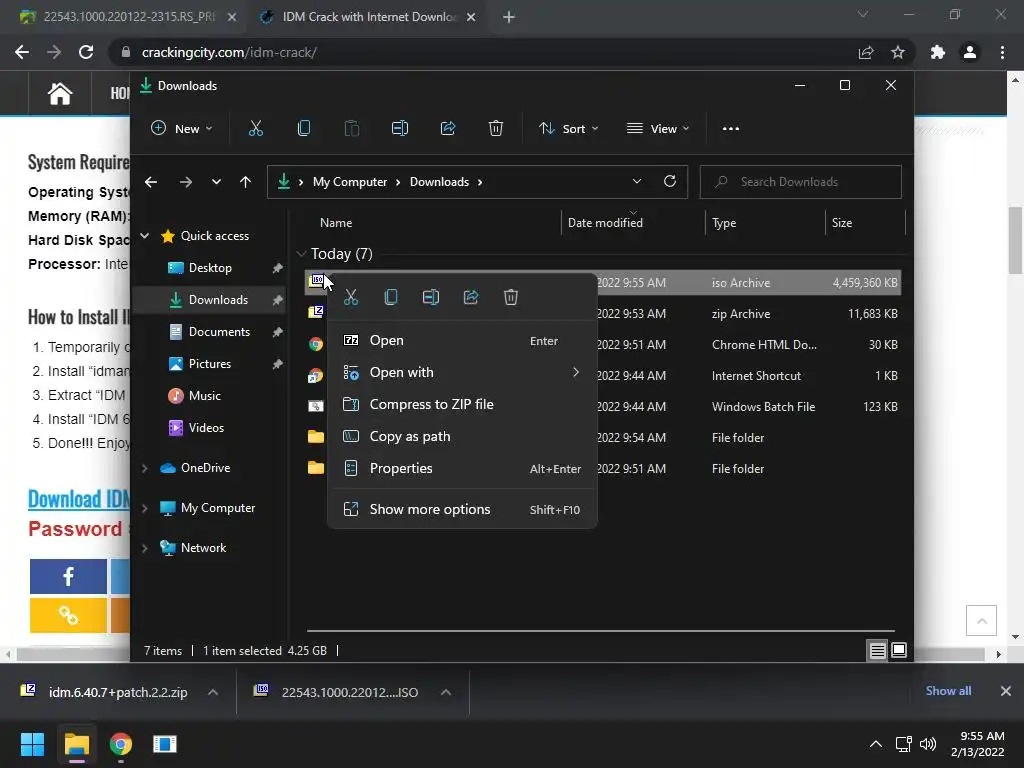
Task: Click Copy icon in context menu
Action: (x=391, y=297)
